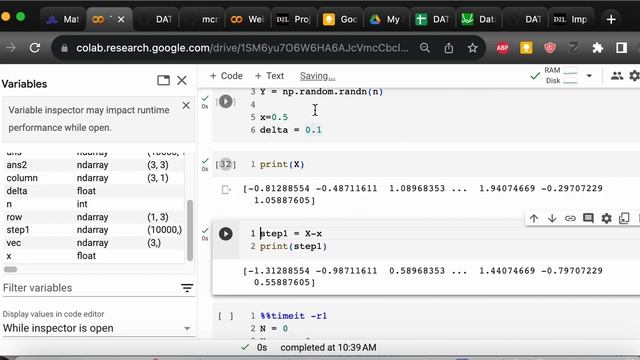Run the empty %%timeit cell bracket

[x=226, y=316]
